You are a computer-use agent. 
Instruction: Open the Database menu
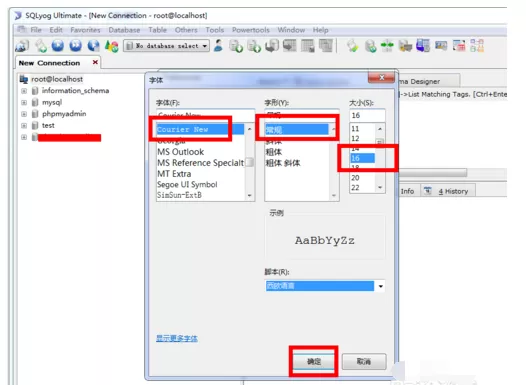(x=124, y=30)
